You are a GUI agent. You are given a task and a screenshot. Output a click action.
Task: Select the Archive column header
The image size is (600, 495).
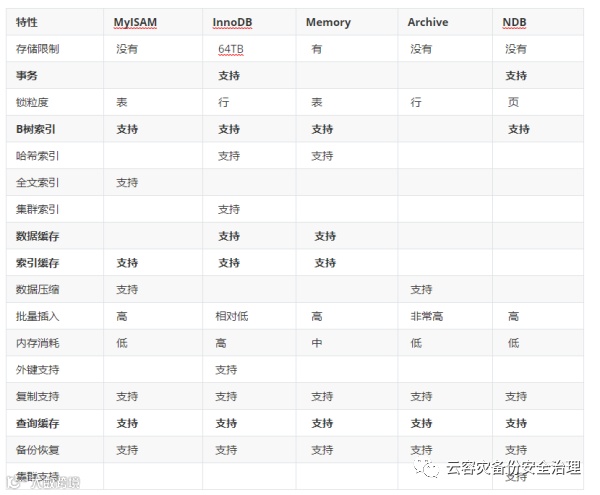pos(427,22)
